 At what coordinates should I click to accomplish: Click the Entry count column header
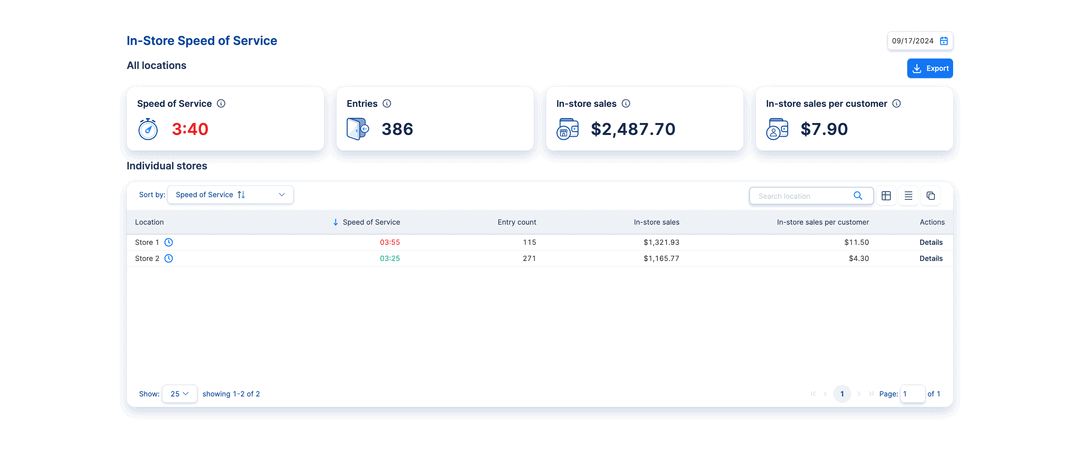pos(516,222)
